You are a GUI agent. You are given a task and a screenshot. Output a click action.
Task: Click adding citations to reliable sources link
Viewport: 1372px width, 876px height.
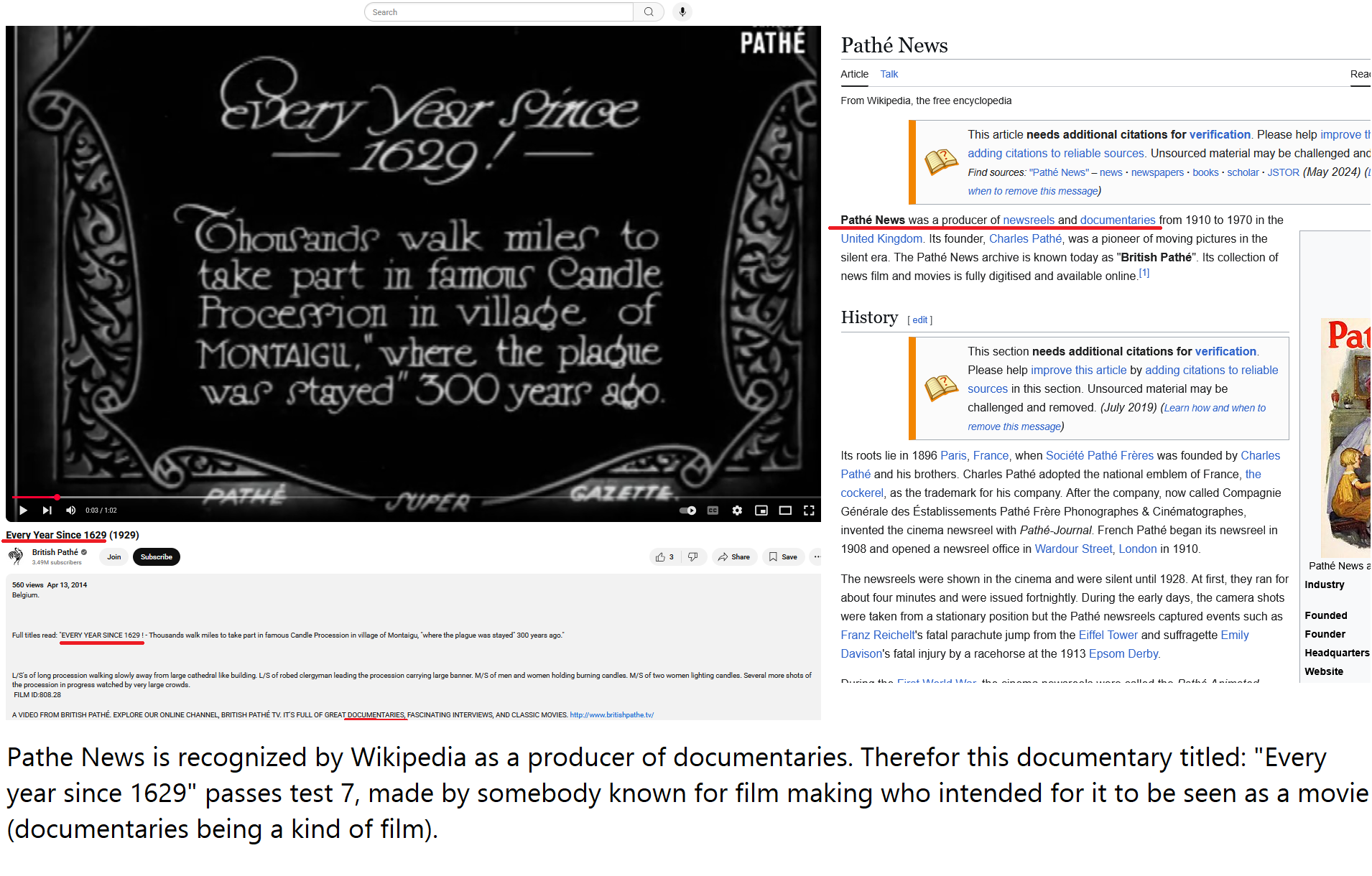1055,153
